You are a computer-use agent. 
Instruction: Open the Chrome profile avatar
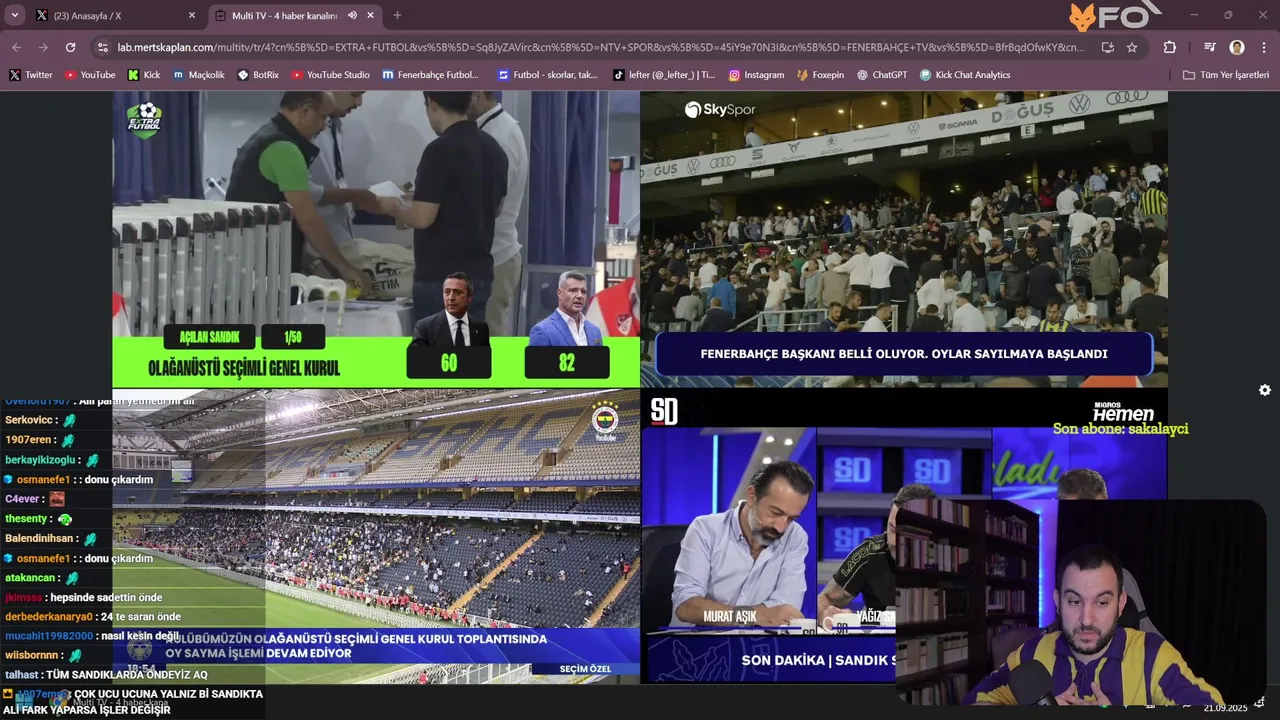pos(1237,47)
